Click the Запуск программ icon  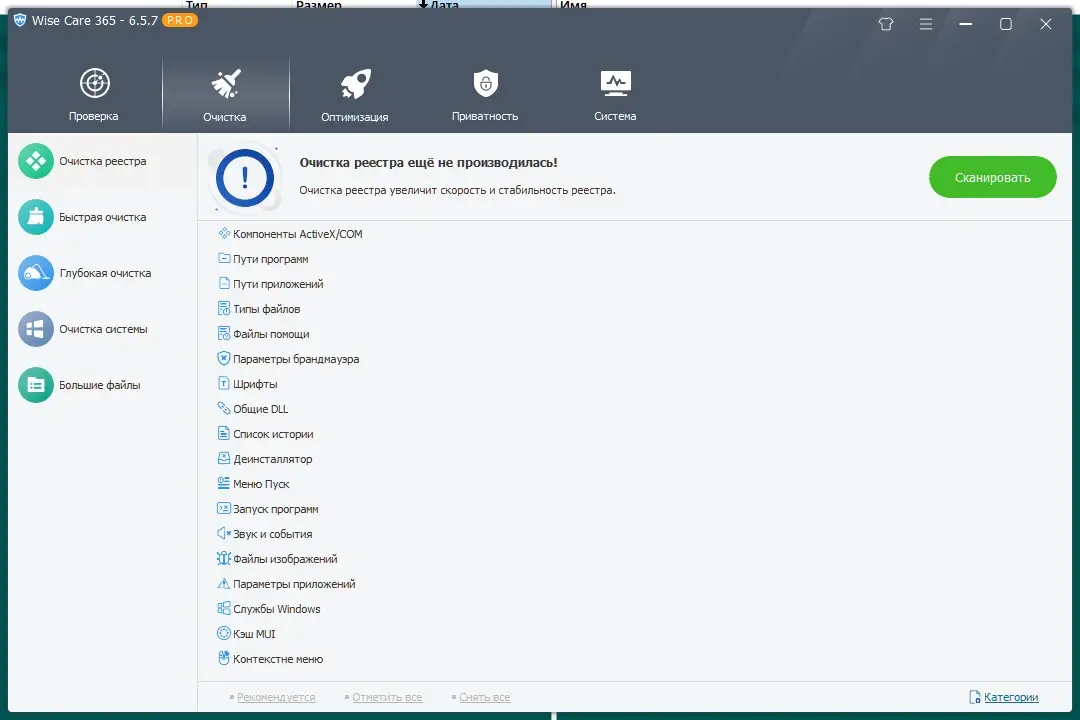pos(224,508)
